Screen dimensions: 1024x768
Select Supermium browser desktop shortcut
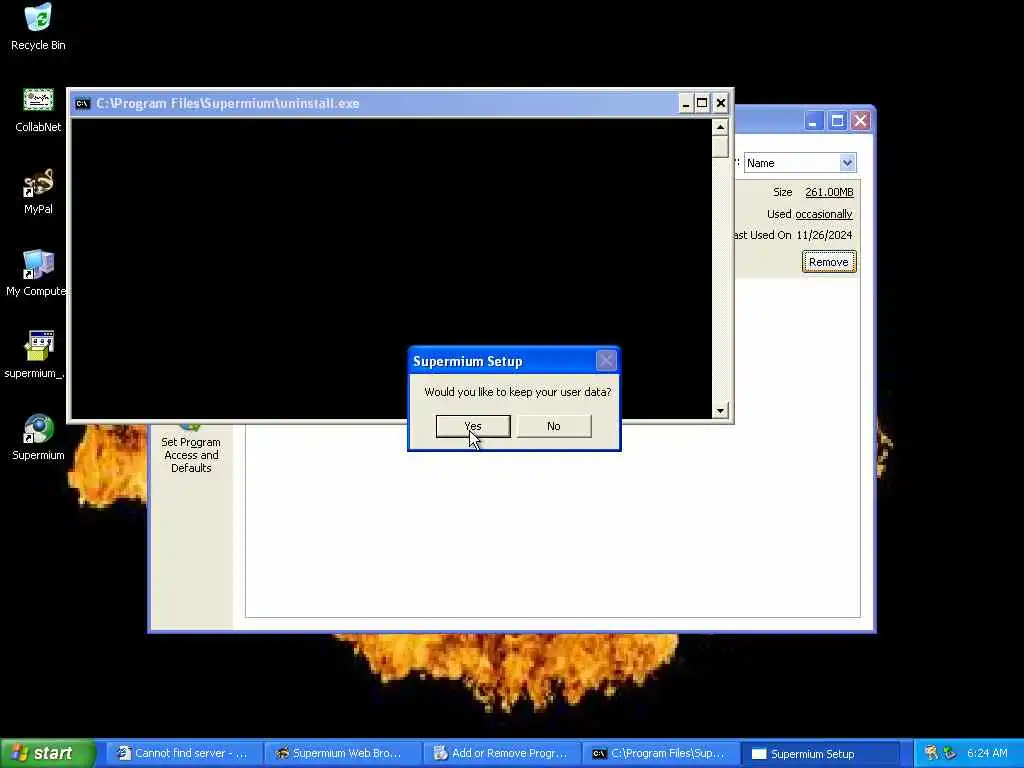click(x=38, y=438)
